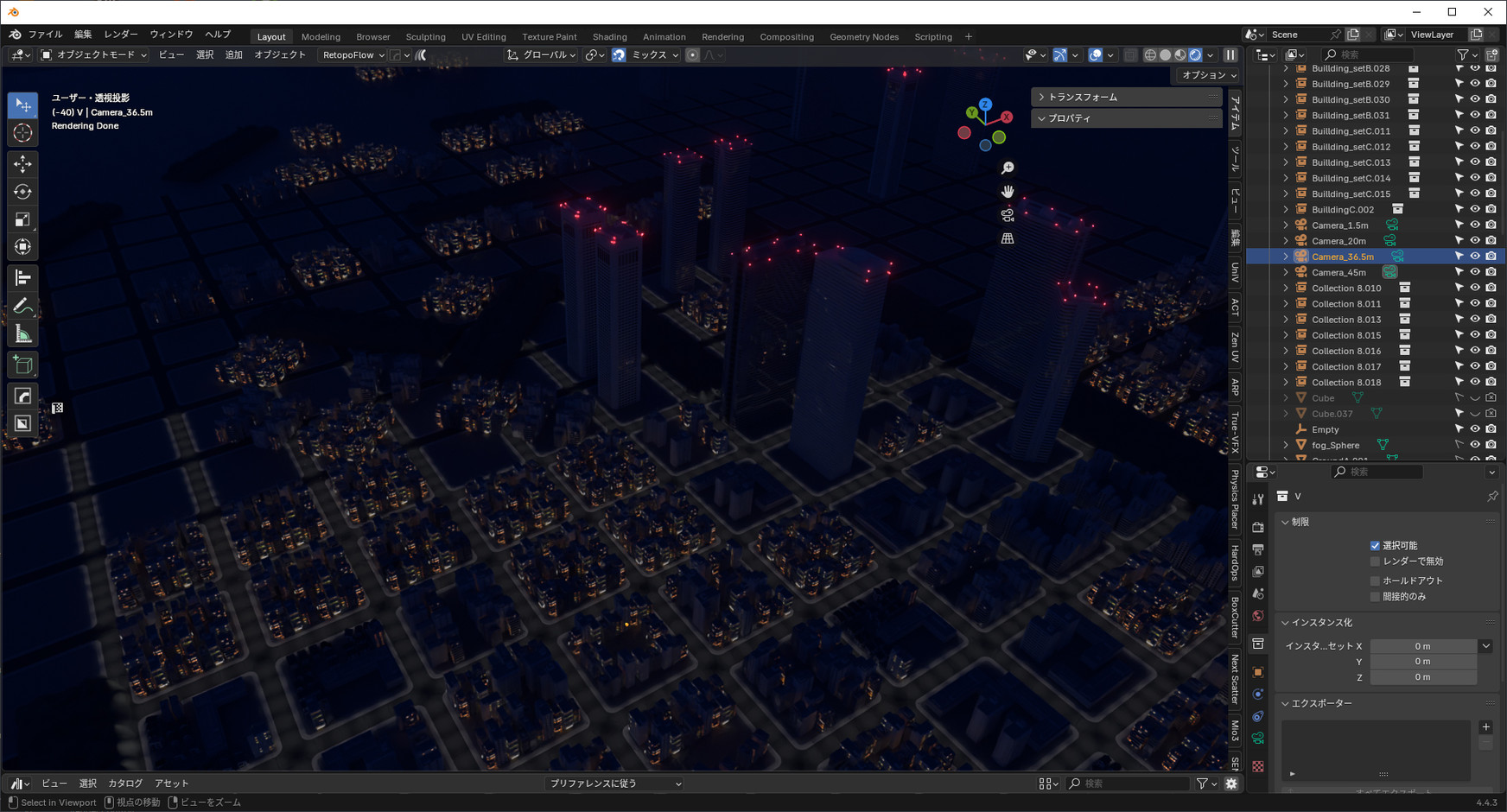Choose the Move tool
Screen dimensions: 1507x812
pos(22,163)
